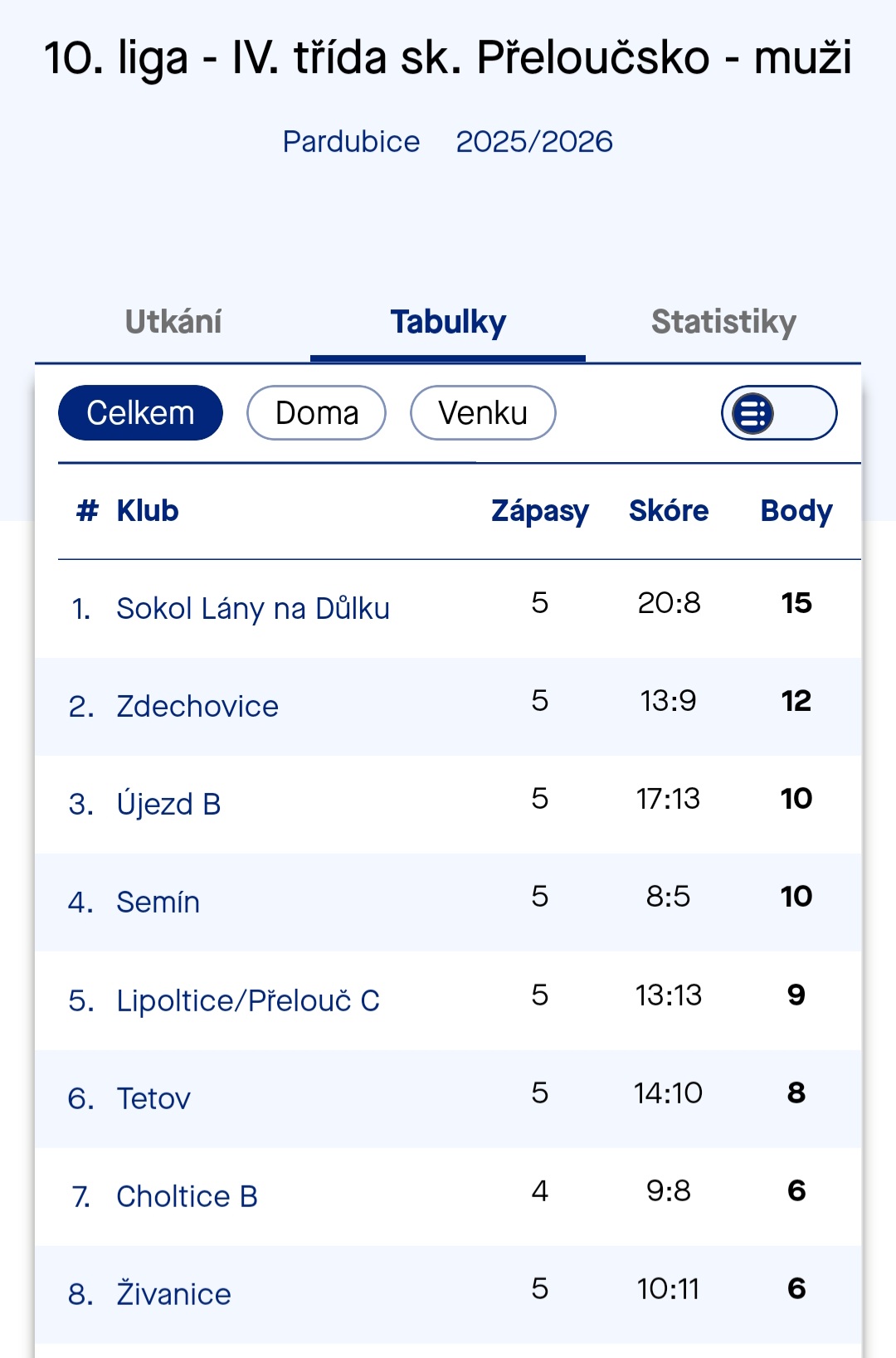Select the Celkem filter
The height and width of the screenshot is (1358, 896).
(140, 413)
